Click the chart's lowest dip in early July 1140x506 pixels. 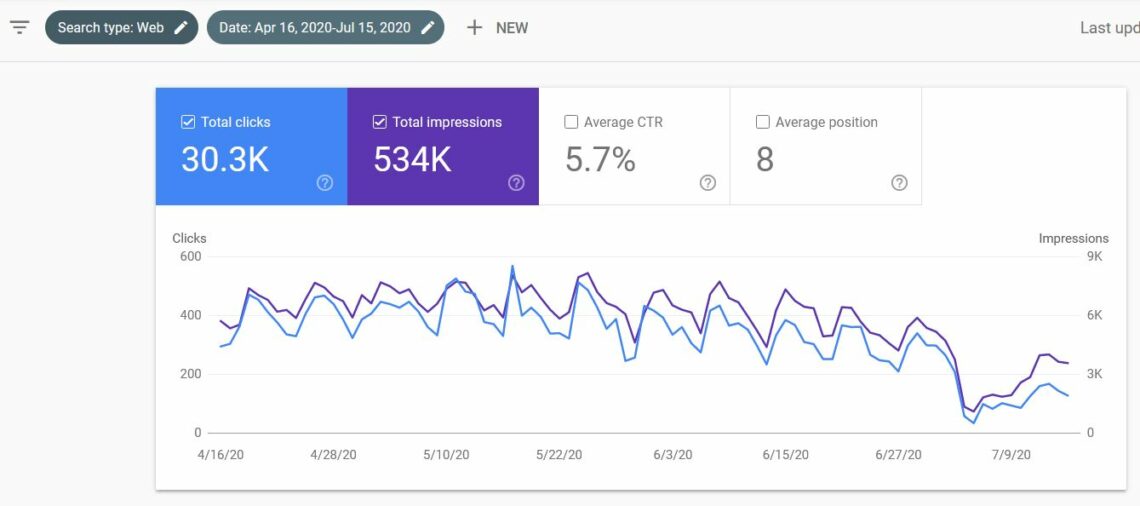point(974,422)
